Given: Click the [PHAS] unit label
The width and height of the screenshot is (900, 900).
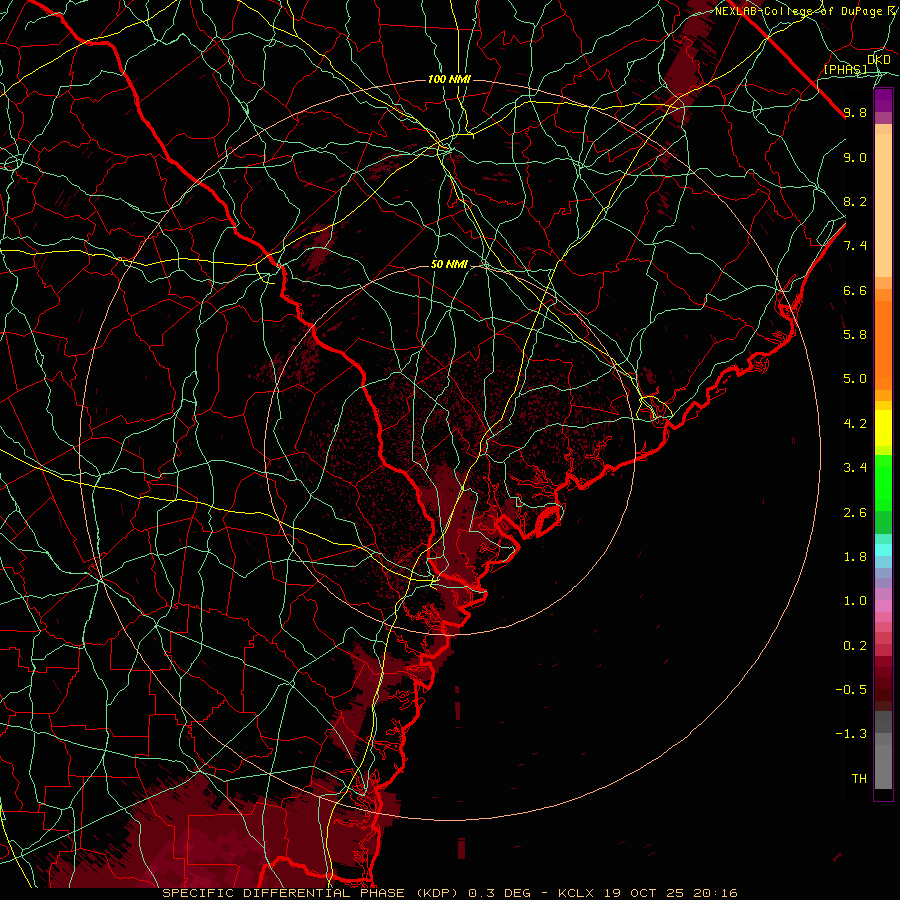Looking at the screenshot, I should (x=845, y=69).
